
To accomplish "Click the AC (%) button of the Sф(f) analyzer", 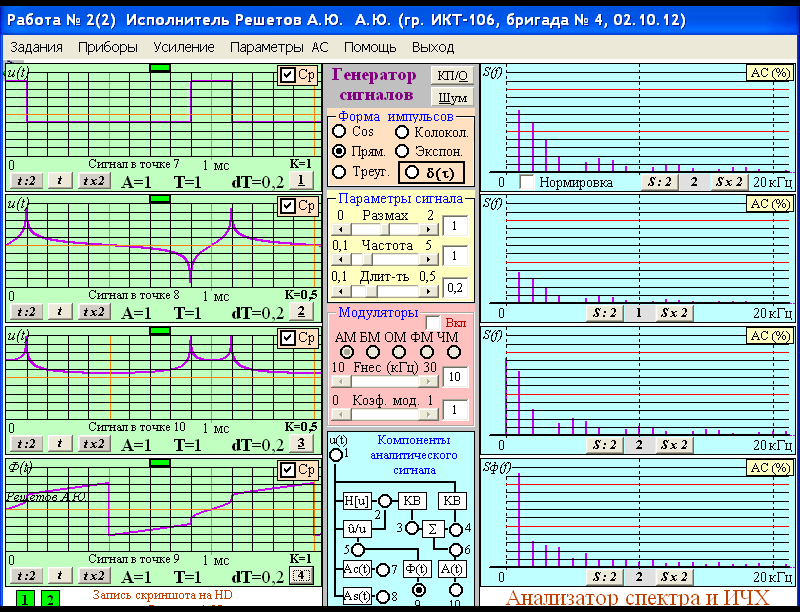I will coord(770,468).
